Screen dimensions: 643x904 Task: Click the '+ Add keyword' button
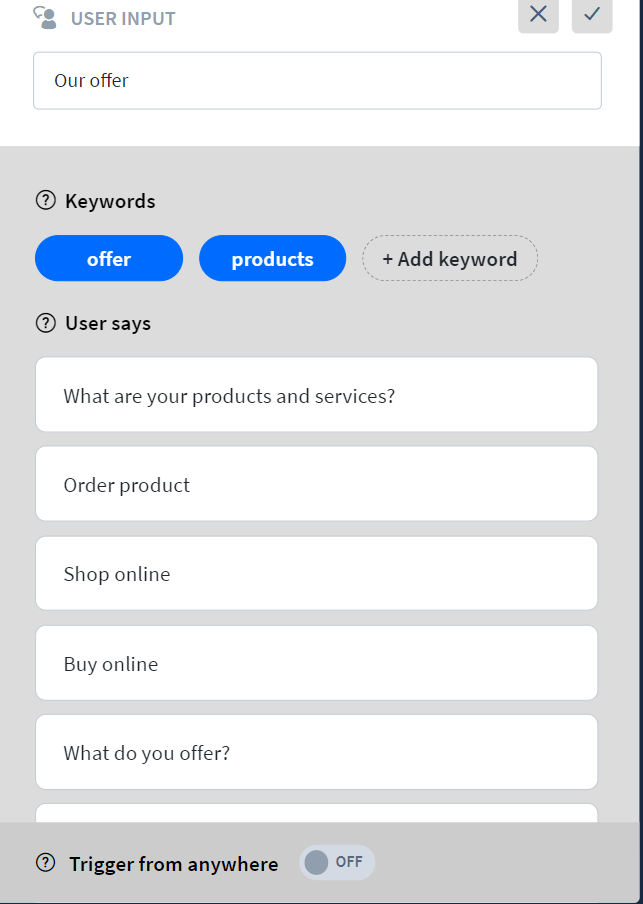(449, 258)
